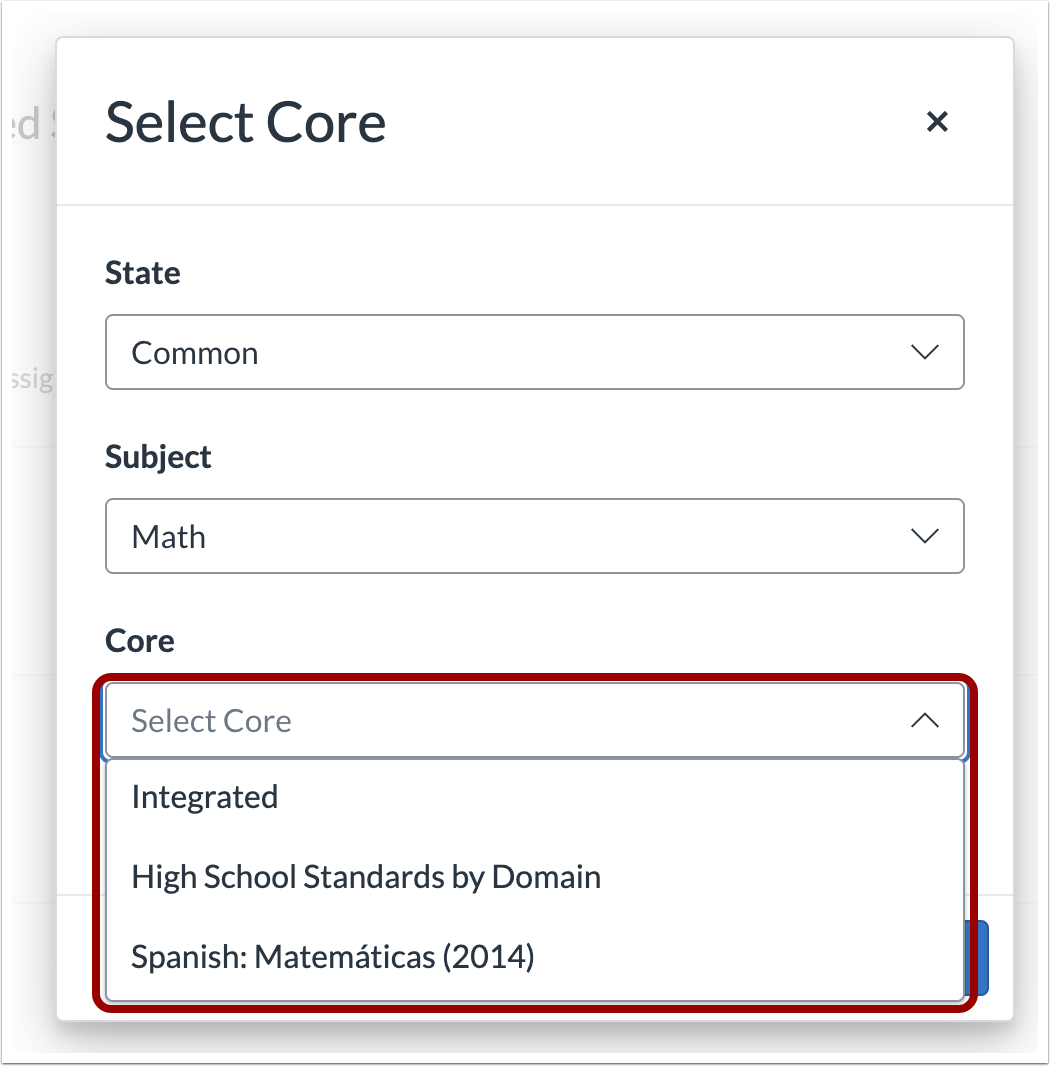Click the X icon in dialog header
The image size is (1050, 1066).
pyautogui.click(x=937, y=121)
